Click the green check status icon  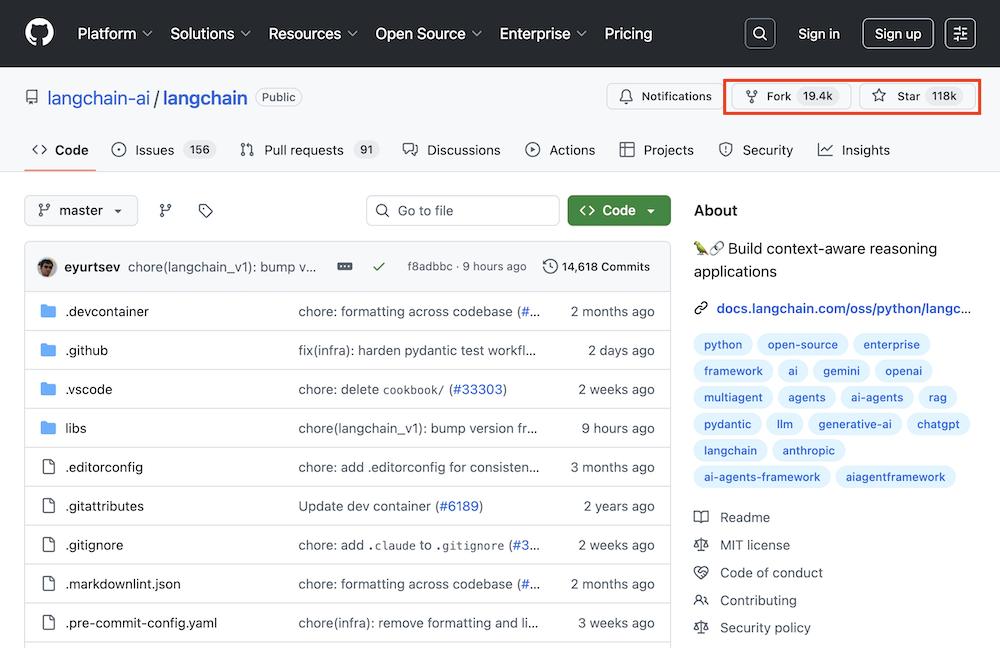click(x=378, y=267)
